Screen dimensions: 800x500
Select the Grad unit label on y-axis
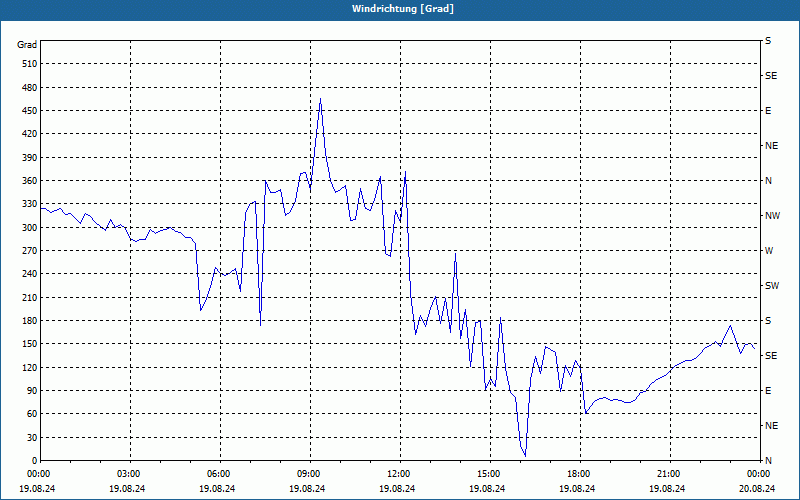[x=27, y=45]
